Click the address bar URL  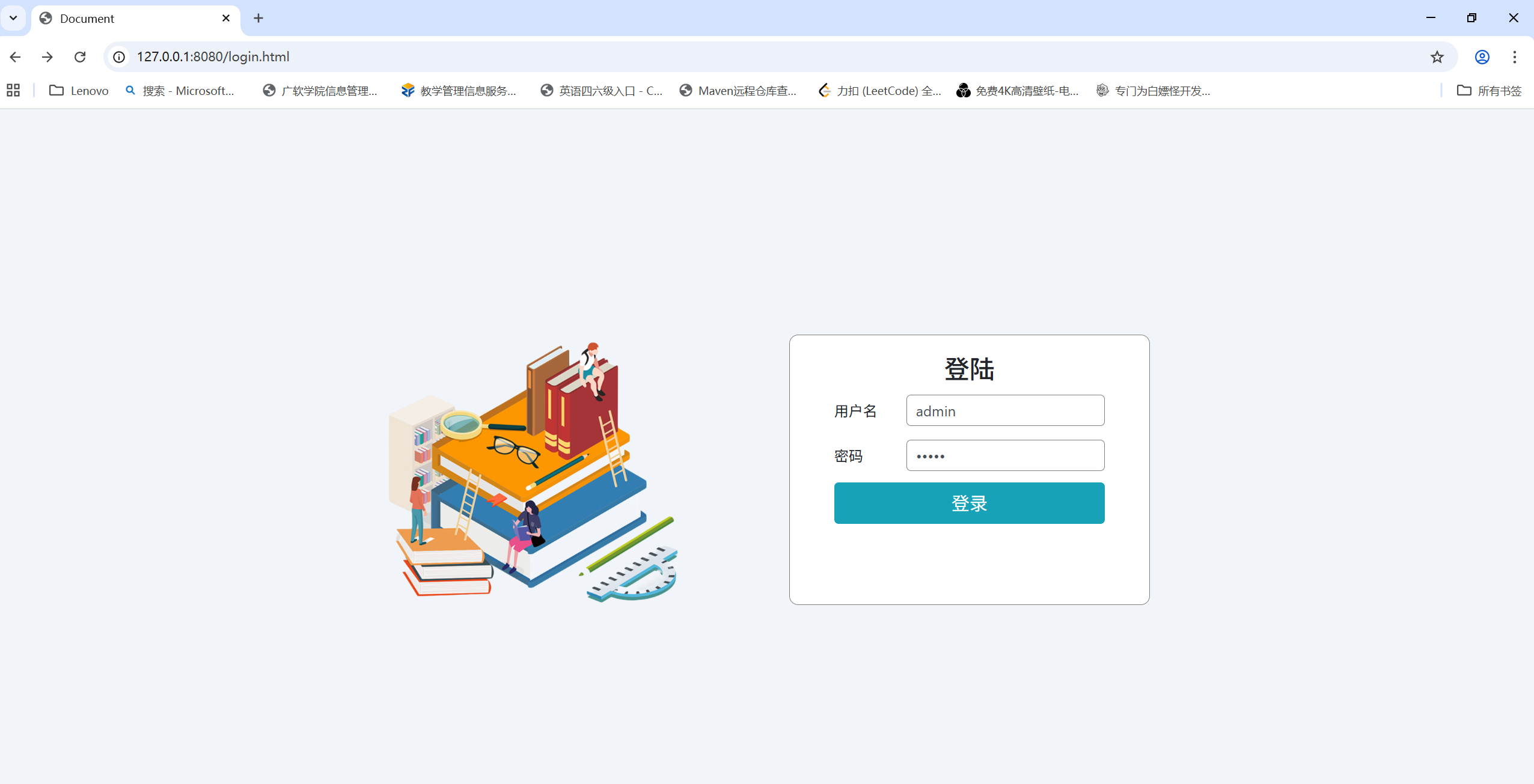pos(213,56)
